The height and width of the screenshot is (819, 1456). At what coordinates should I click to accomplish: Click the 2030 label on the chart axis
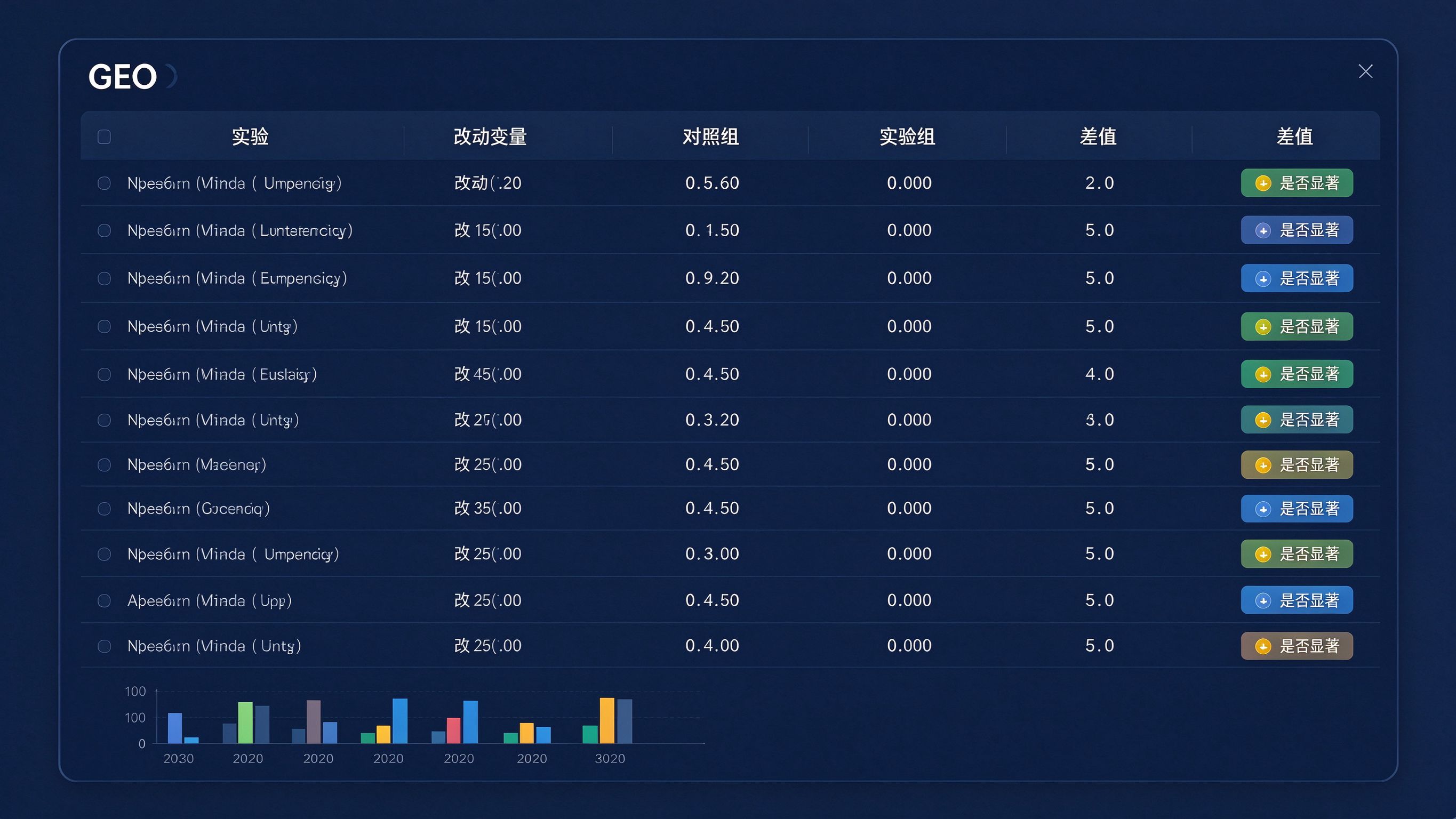[179, 759]
